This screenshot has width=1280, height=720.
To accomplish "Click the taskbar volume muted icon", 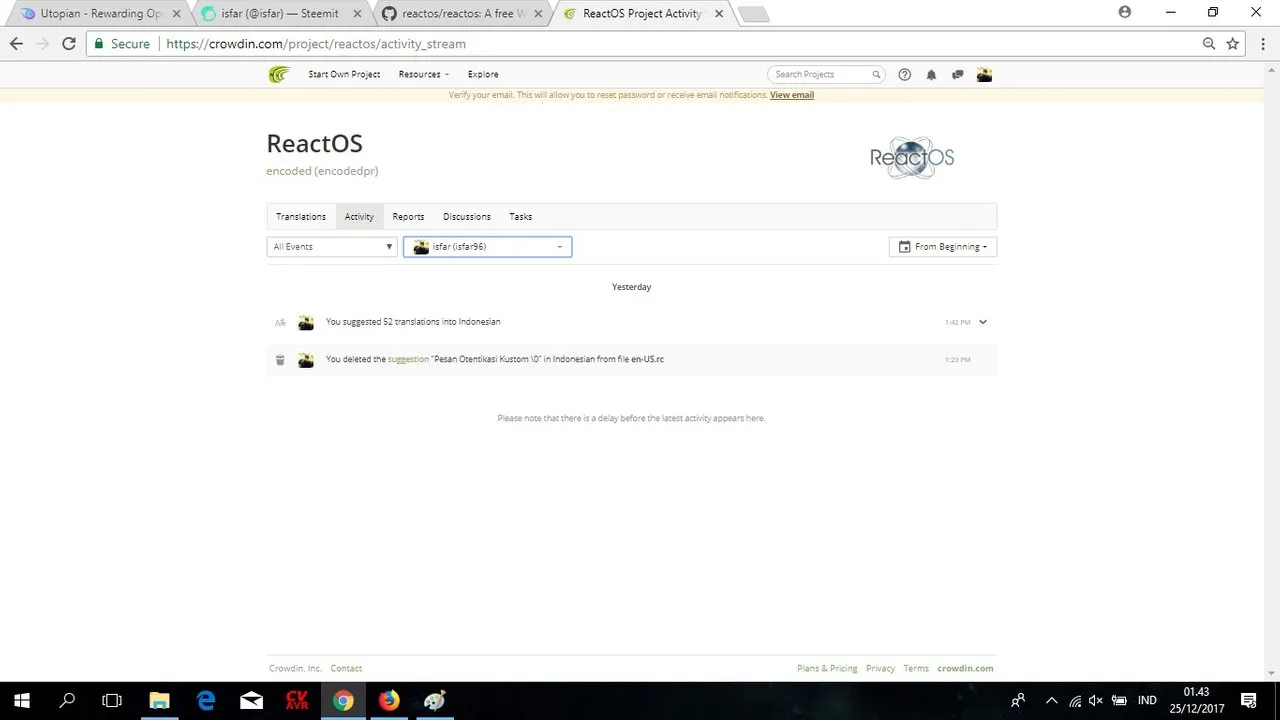I will click(1096, 700).
